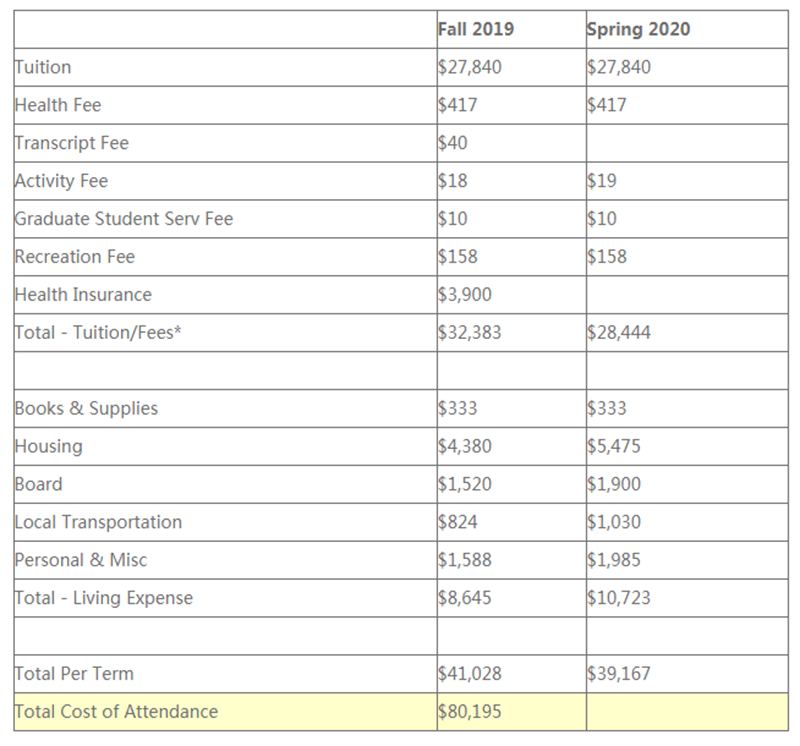Click the Health Insurance $3,900 amount

click(465, 295)
